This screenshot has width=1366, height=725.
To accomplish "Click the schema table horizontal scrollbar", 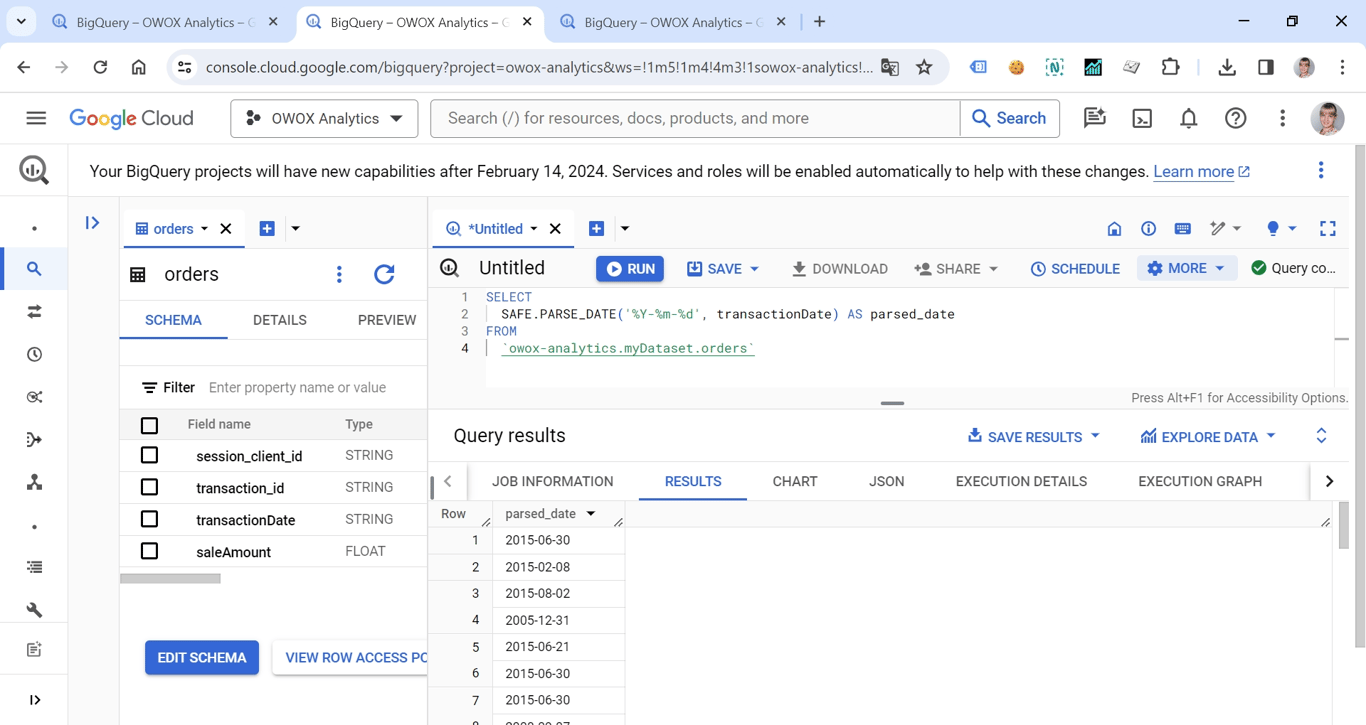I will point(171,578).
